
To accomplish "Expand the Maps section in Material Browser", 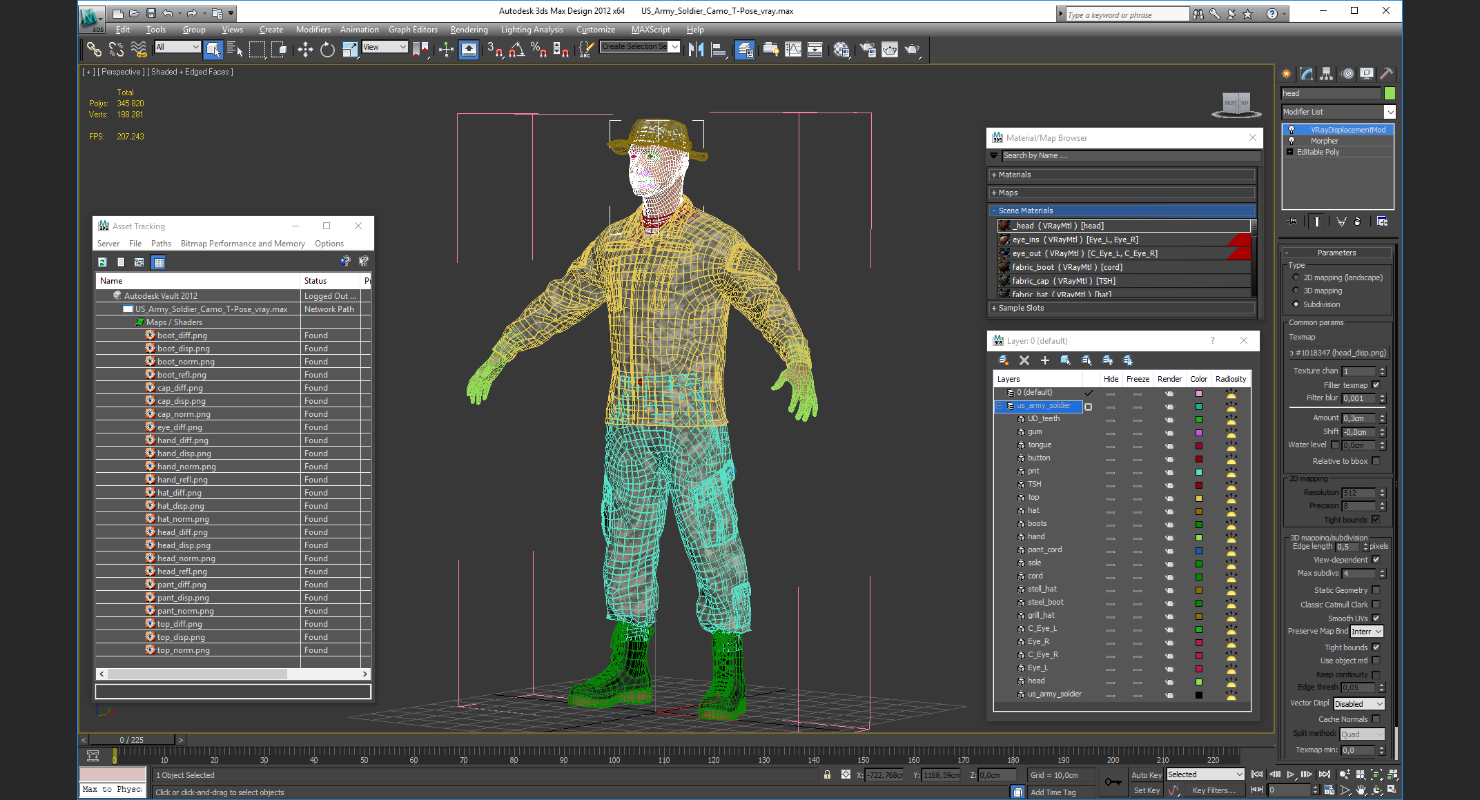I will tap(1123, 193).
